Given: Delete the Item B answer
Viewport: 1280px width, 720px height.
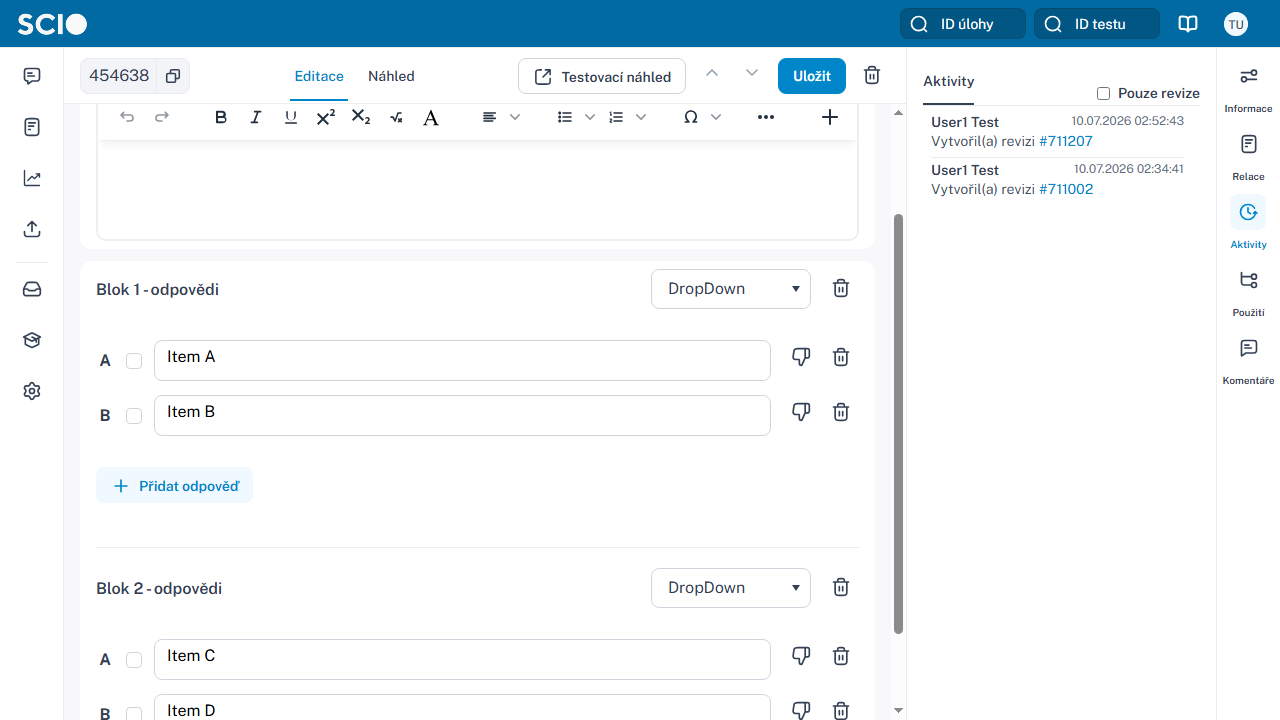Looking at the screenshot, I should point(841,412).
